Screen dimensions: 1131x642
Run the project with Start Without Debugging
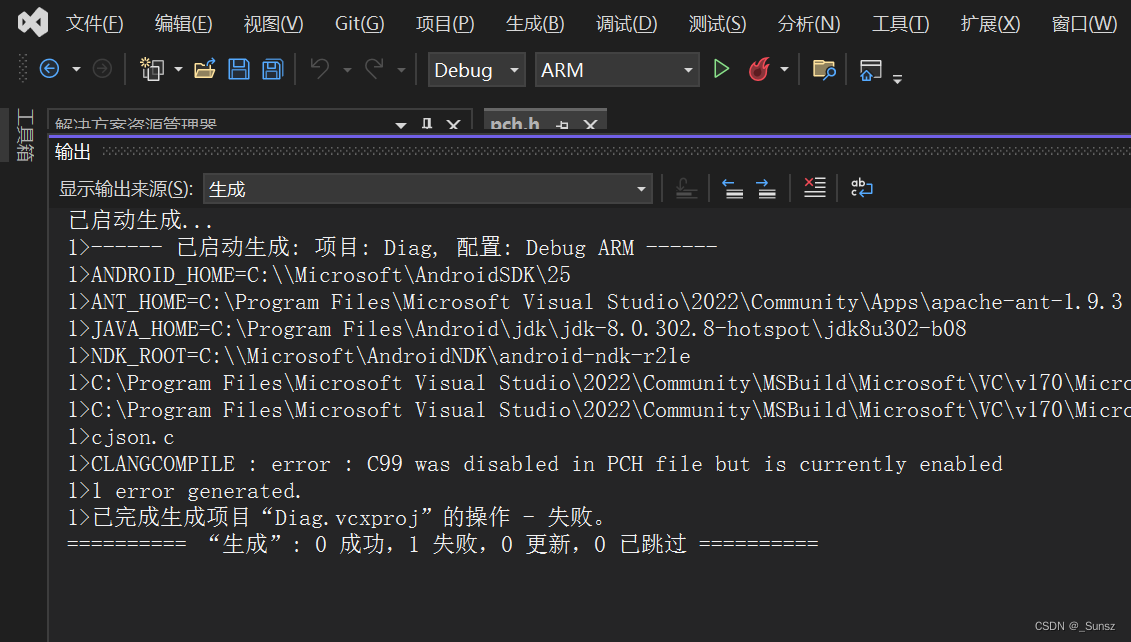click(x=721, y=70)
